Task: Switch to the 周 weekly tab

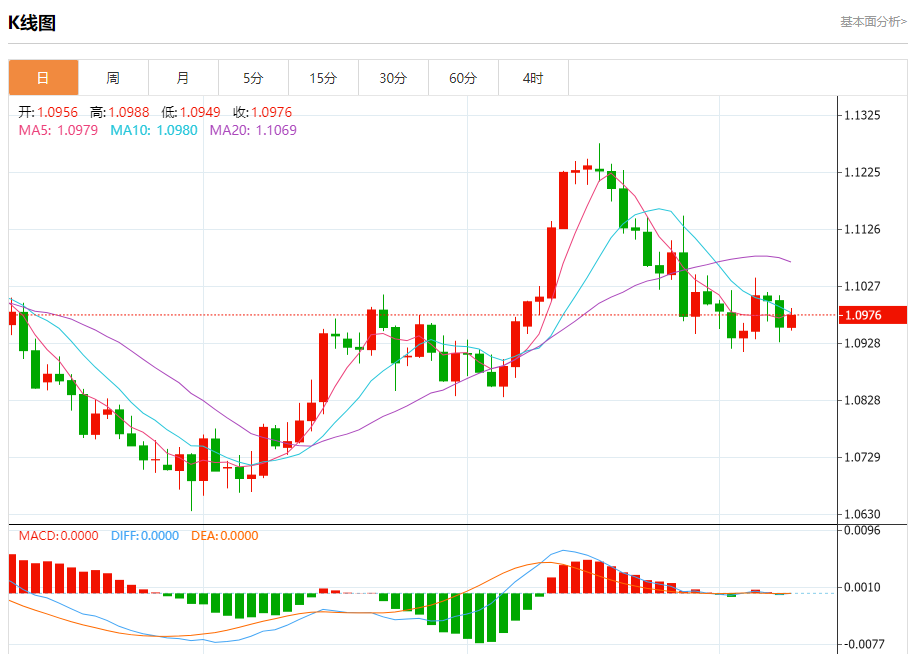Action: [113, 78]
